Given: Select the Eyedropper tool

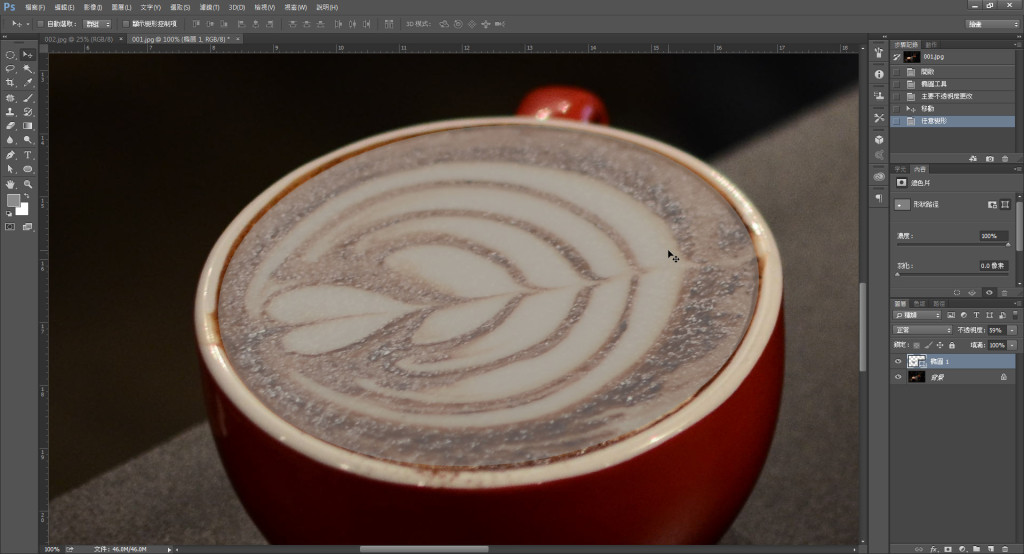Looking at the screenshot, I should click(28, 83).
